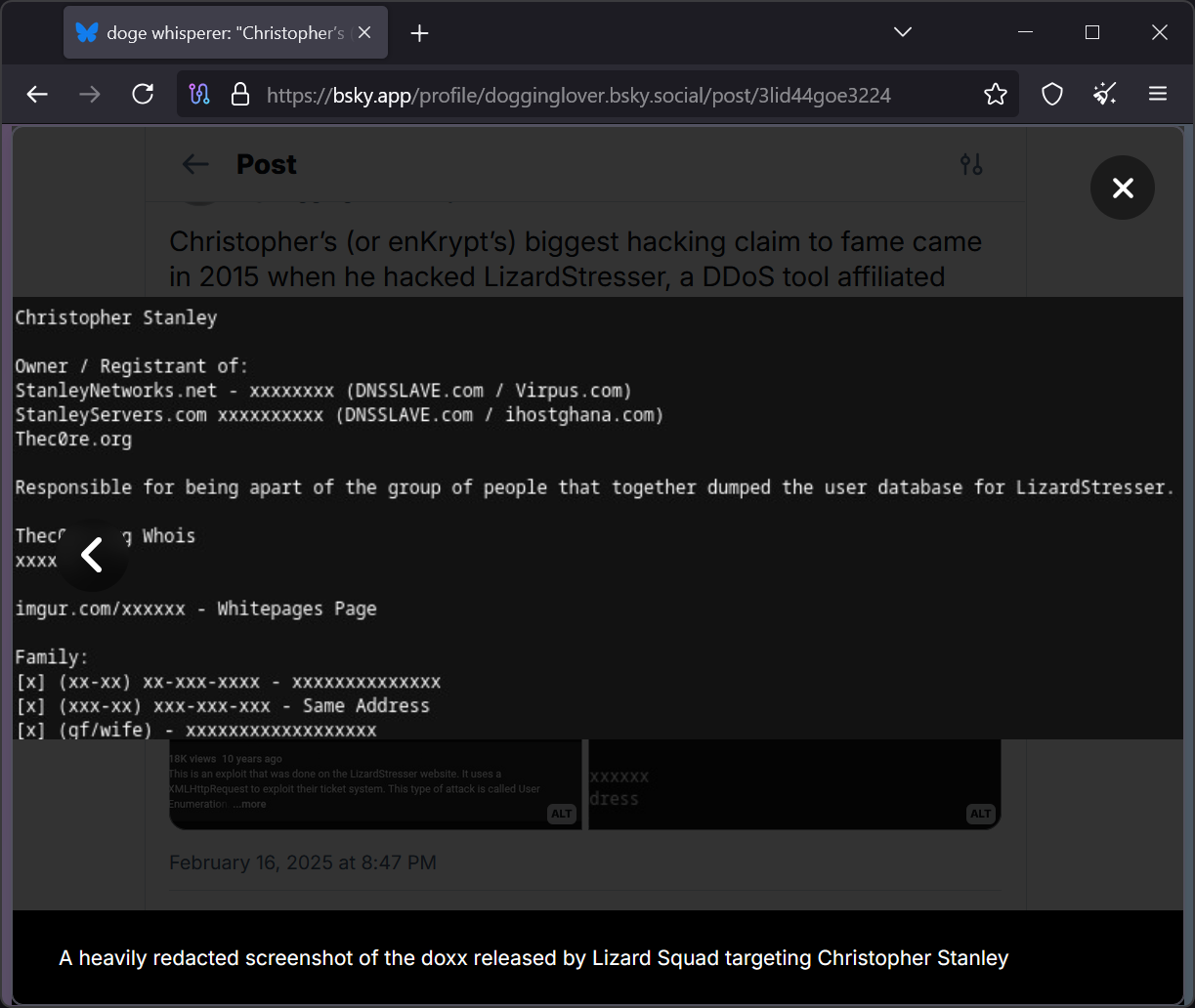Maximize the browser window

tap(1092, 32)
